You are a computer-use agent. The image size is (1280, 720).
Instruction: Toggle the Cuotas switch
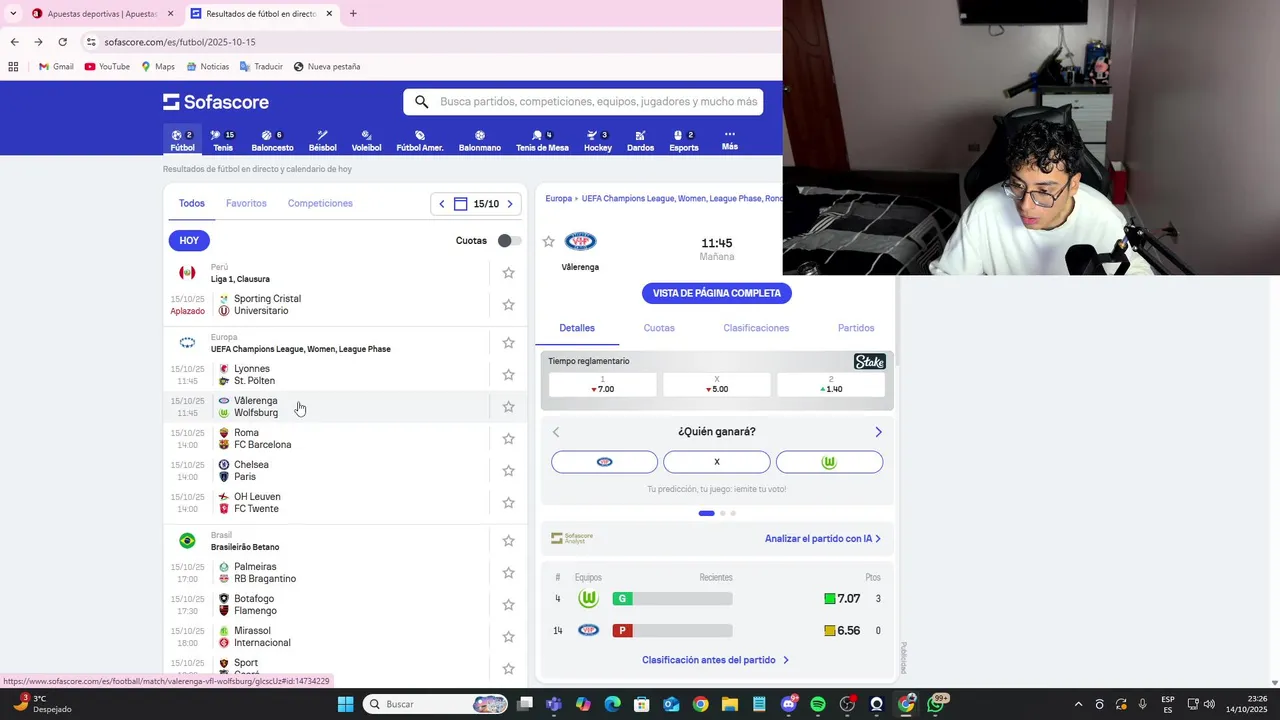click(509, 241)
